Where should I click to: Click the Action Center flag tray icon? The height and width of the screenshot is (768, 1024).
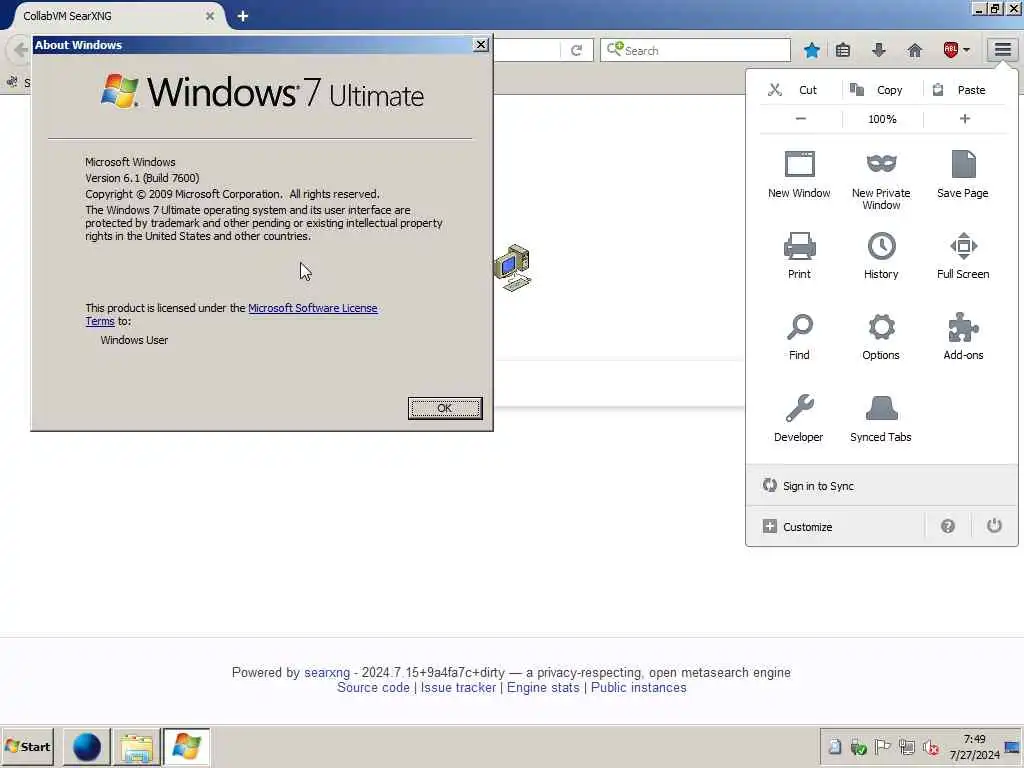pos(882,746)
